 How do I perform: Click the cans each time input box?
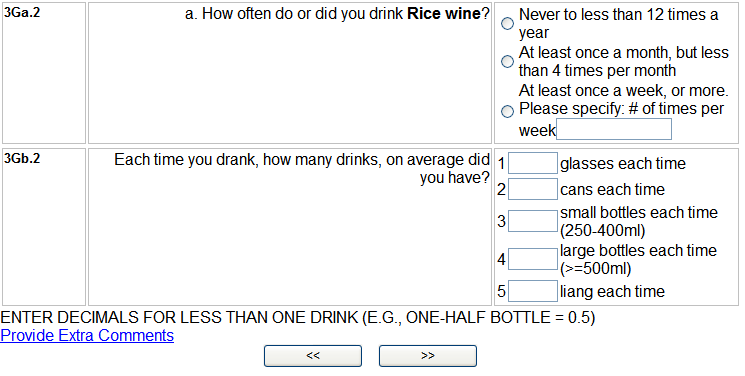point(533,189)
